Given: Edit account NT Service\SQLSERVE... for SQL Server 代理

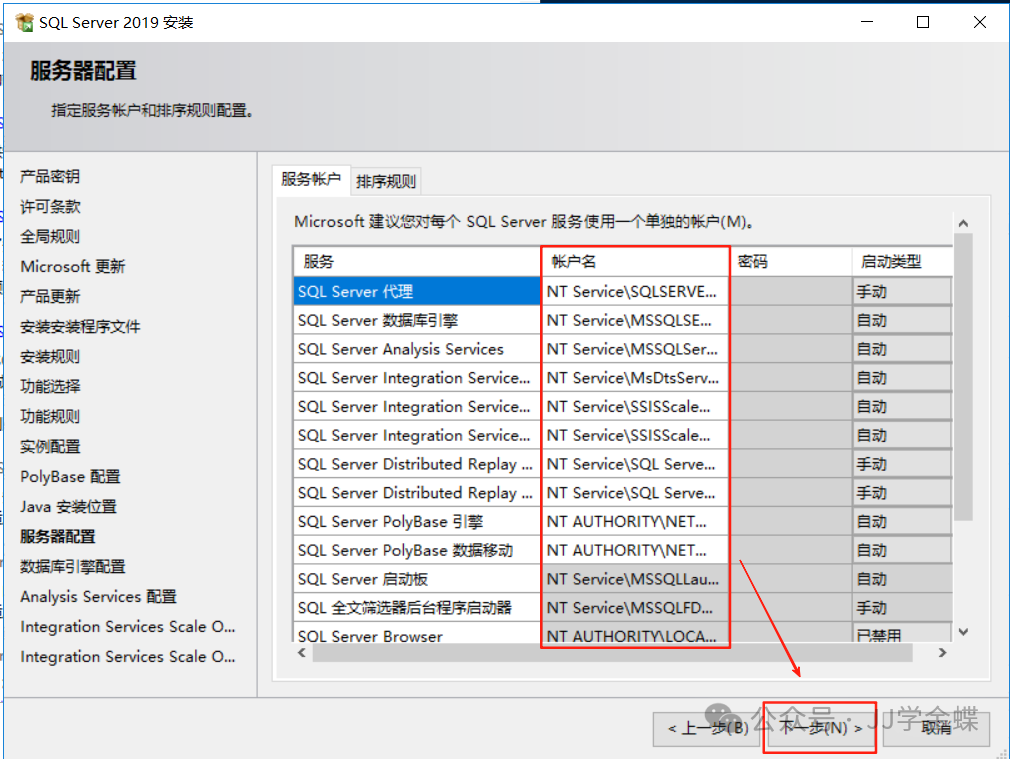Looking at the screenshot, I should click(635, 291).
